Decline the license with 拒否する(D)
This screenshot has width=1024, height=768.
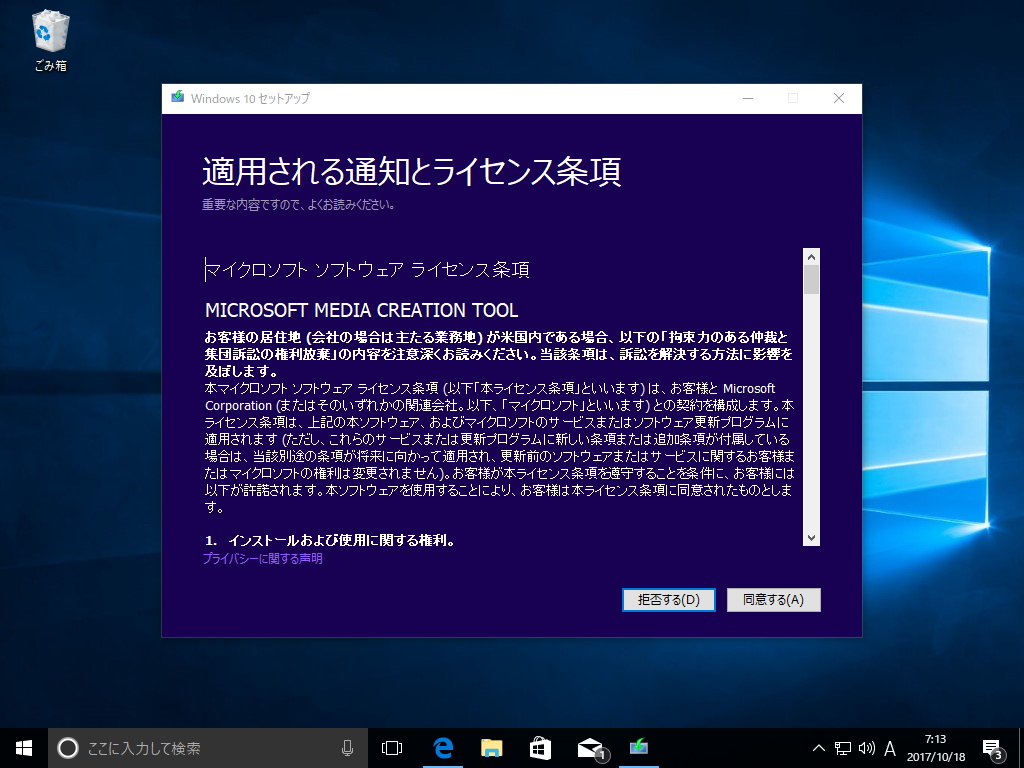coord(668,599)
